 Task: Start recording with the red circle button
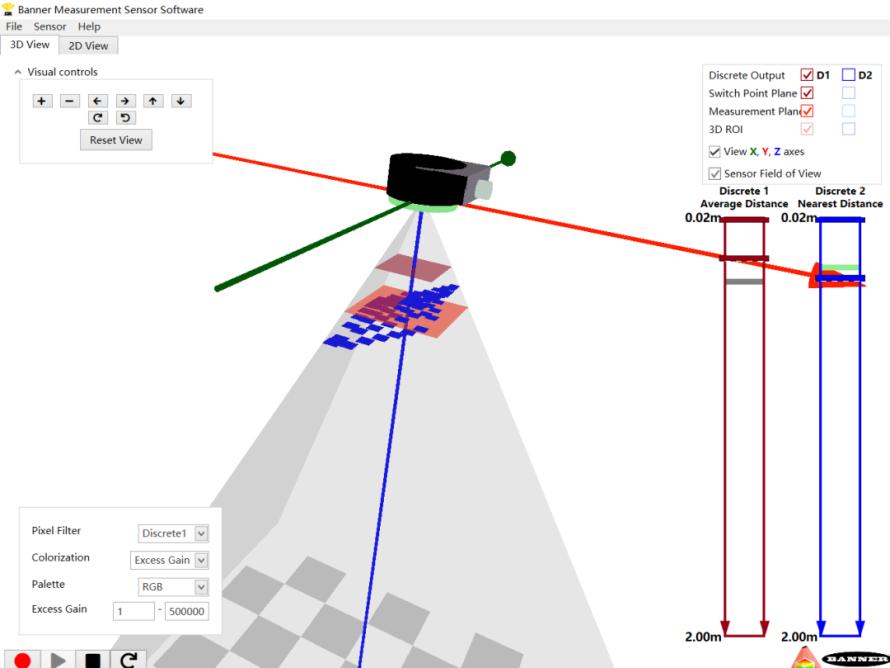(23, 660)
